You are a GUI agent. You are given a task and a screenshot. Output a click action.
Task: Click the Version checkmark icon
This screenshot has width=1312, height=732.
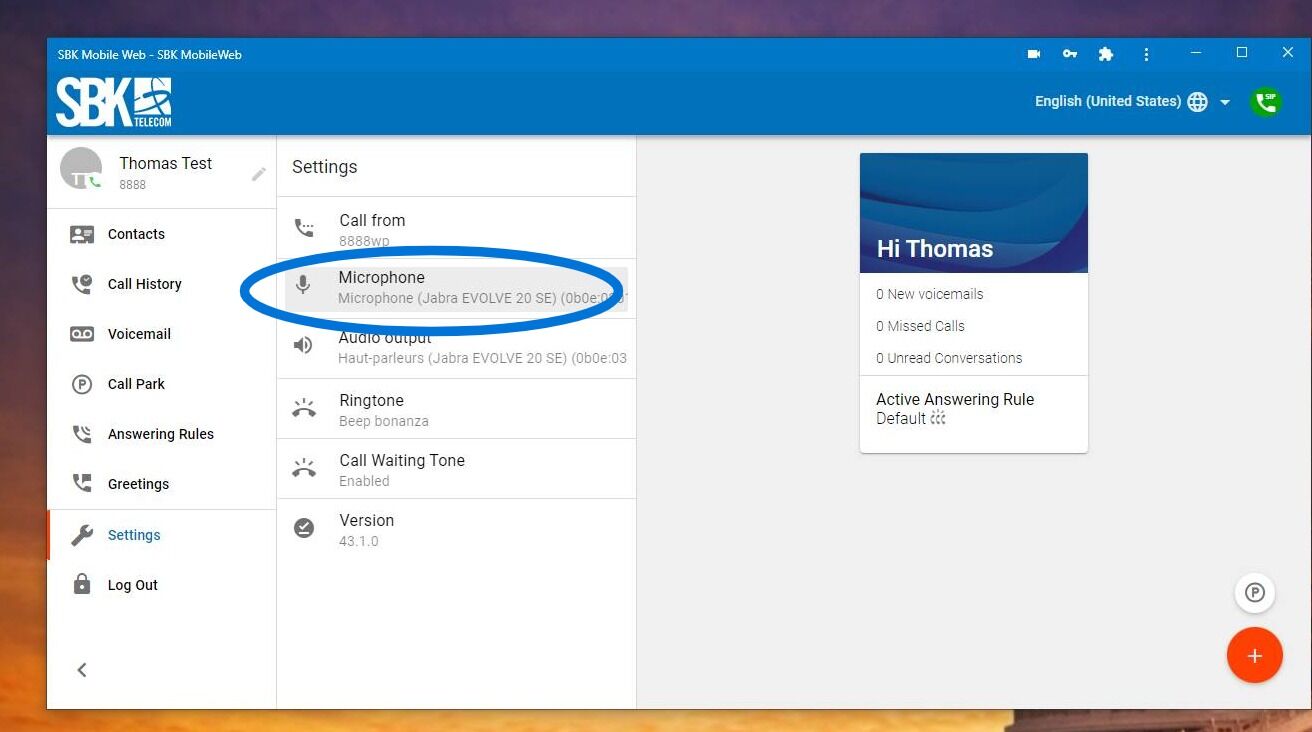(304, 528)
